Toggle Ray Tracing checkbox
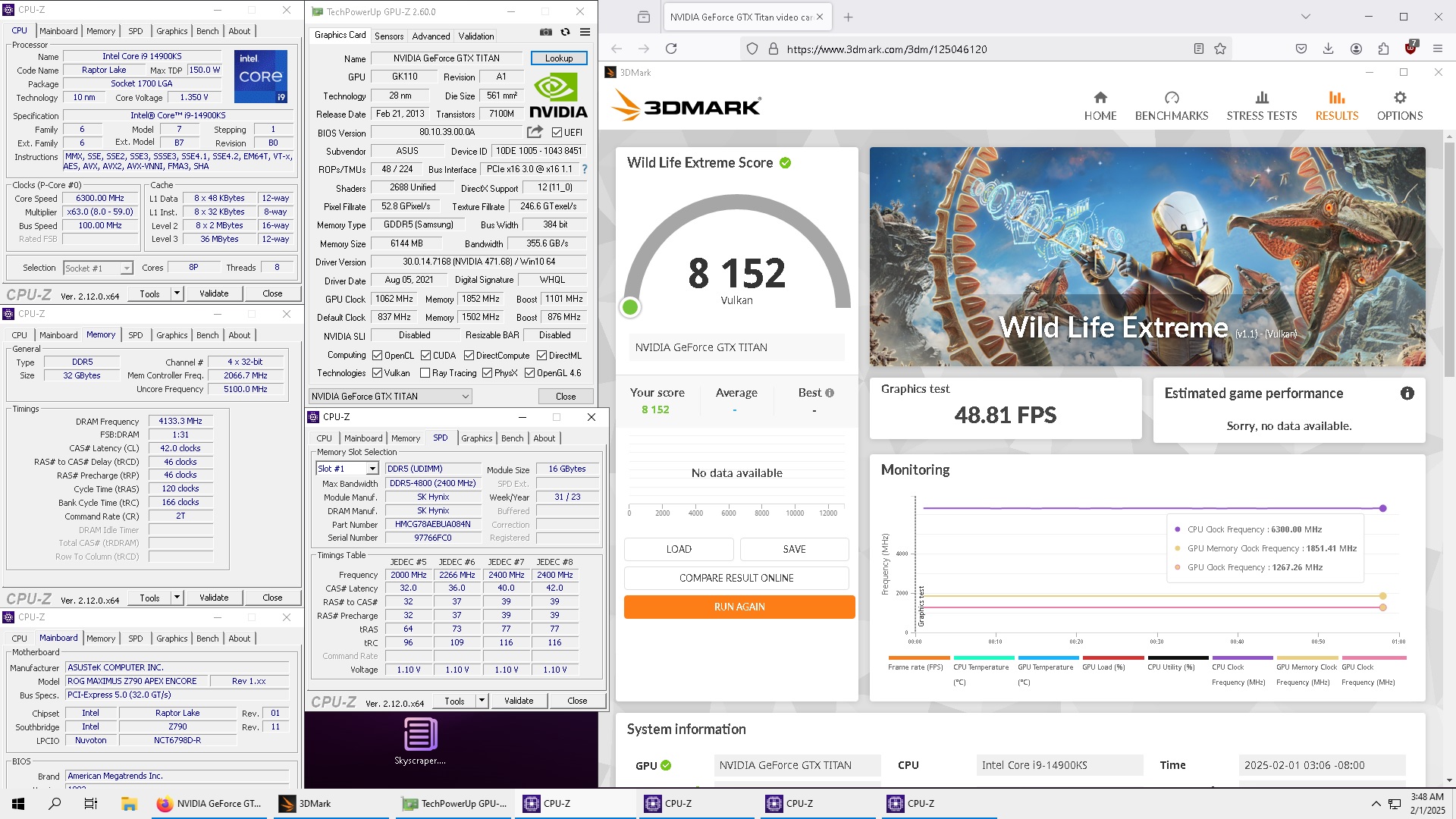 click(x=425, y=373)
